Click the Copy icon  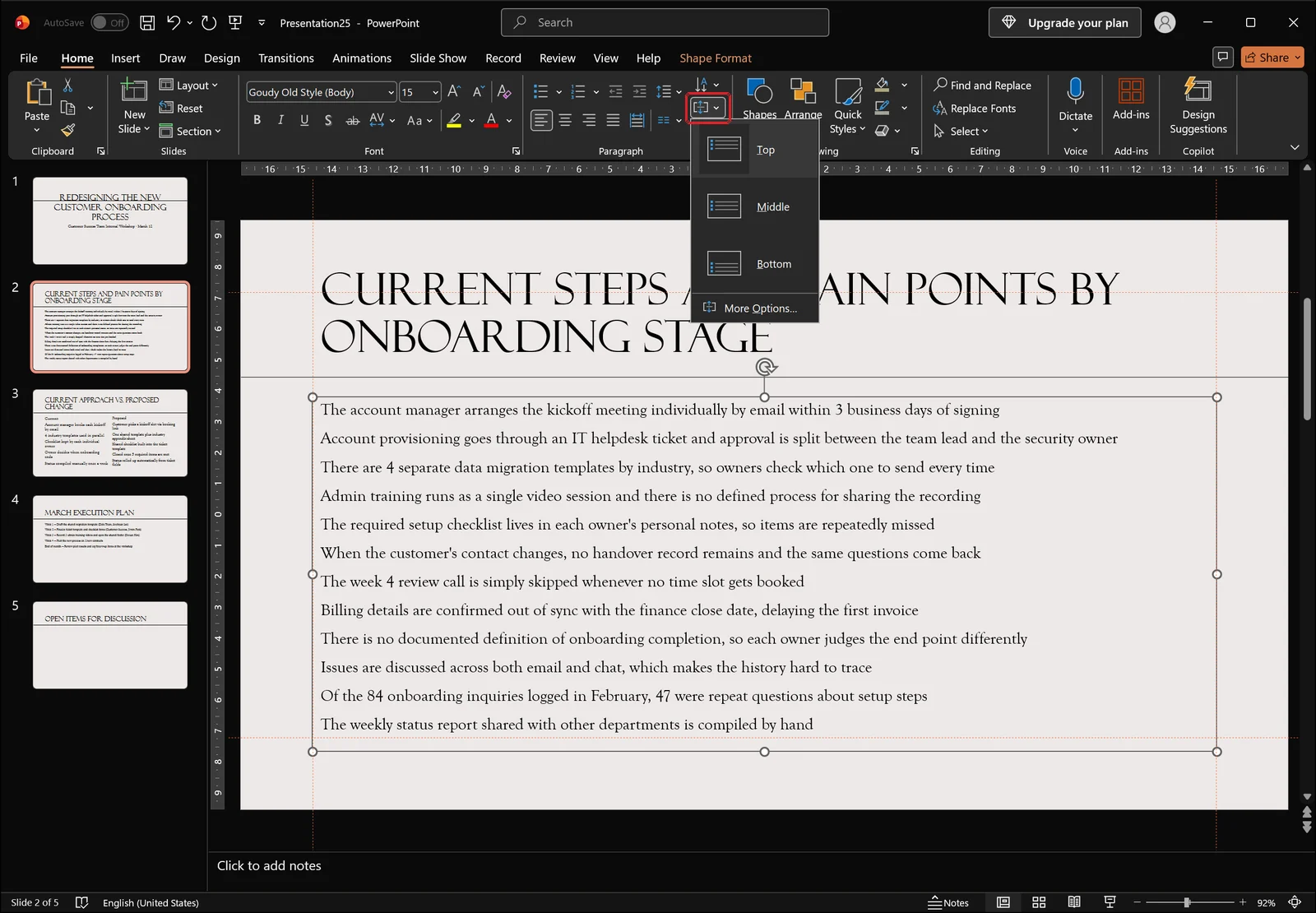tap(67, 108)
